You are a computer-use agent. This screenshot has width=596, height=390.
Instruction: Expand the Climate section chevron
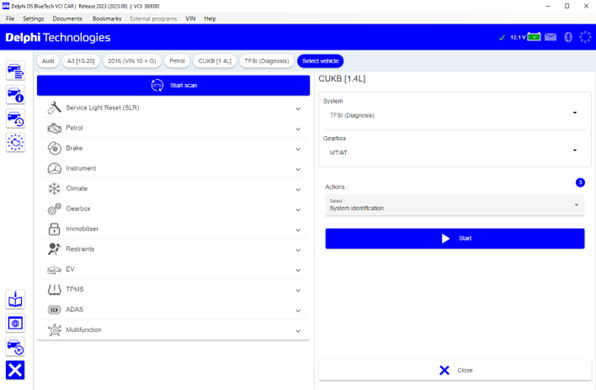298,189
